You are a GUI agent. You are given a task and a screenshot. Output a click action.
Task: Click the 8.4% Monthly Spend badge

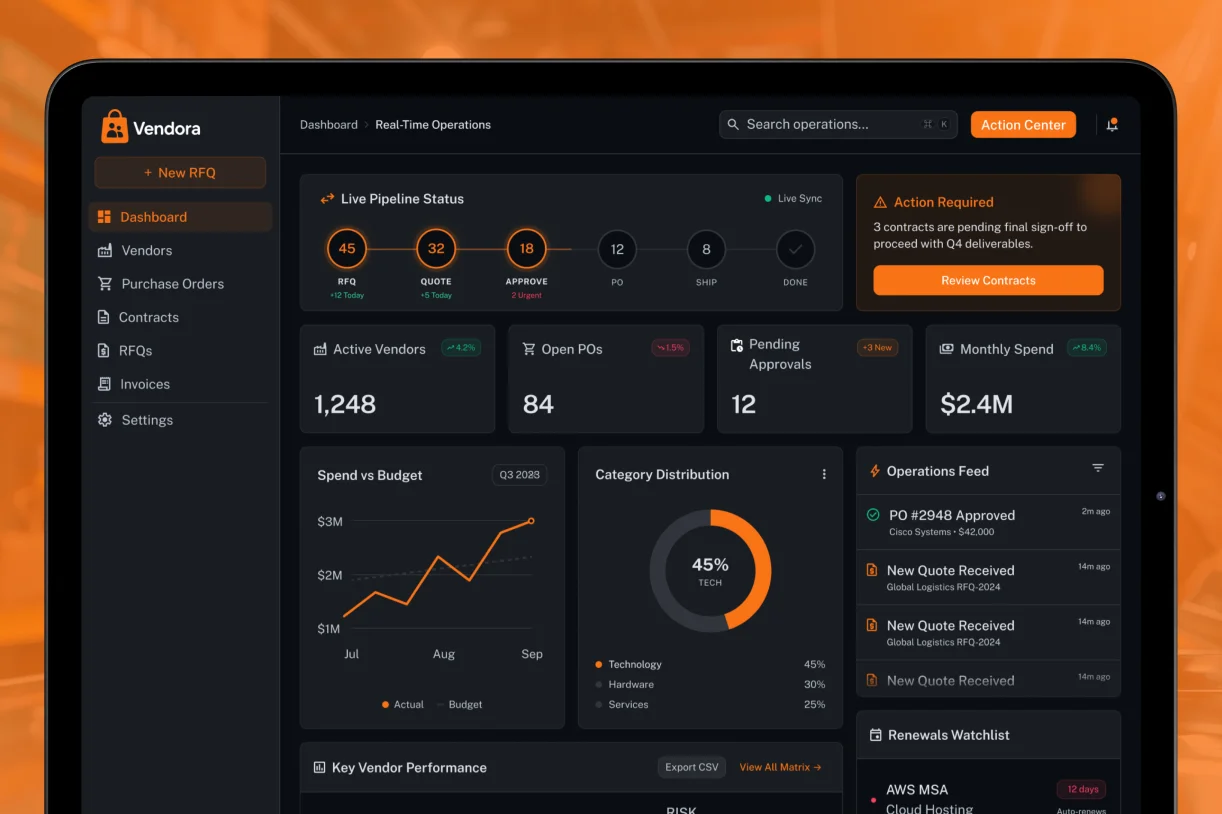(1086, 348)
